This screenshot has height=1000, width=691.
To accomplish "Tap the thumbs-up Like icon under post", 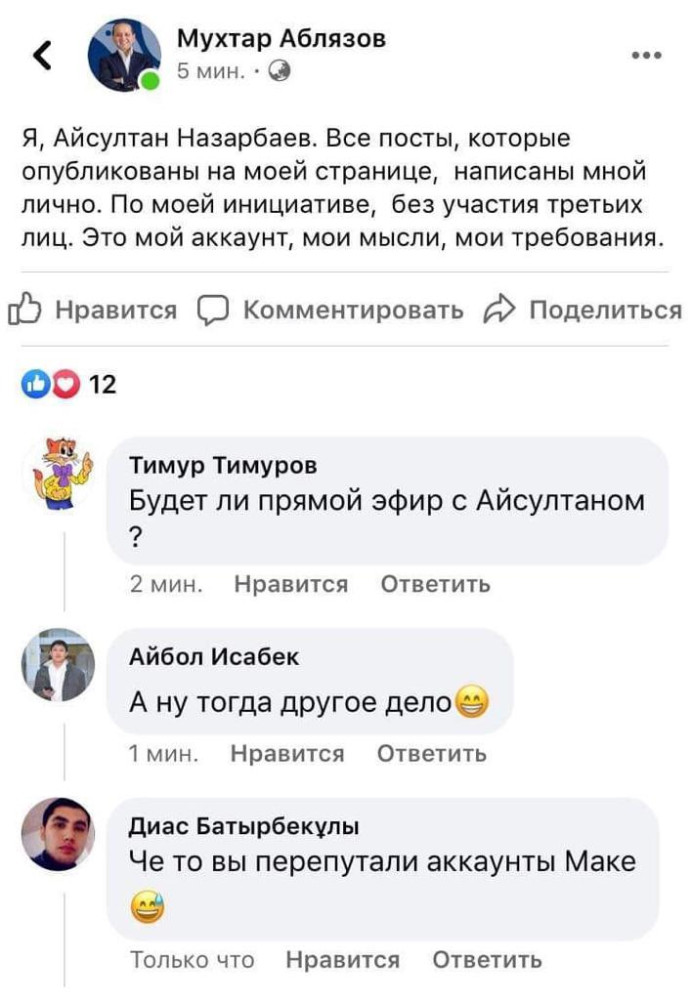I will (22, 310).
